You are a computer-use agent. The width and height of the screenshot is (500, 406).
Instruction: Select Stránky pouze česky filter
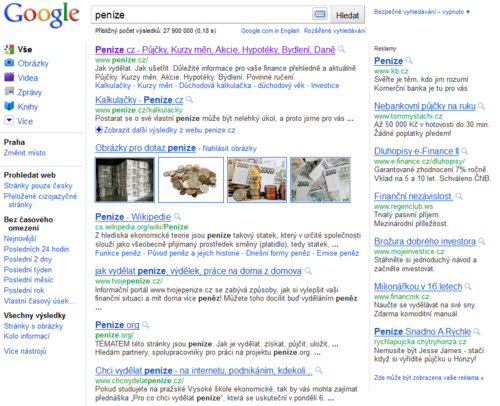pos(38,186)
